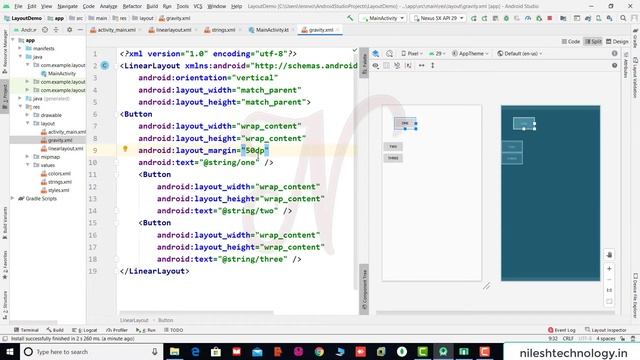Select linearlayout.xml in project tree
This screenshot has height=360, width=640.
(x=62, y=149)
